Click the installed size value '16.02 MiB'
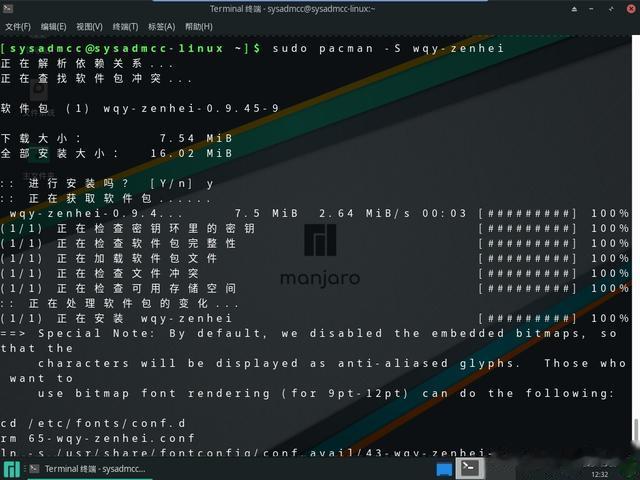The height and width of the screenshot is (480, 640). coord(191,154)
